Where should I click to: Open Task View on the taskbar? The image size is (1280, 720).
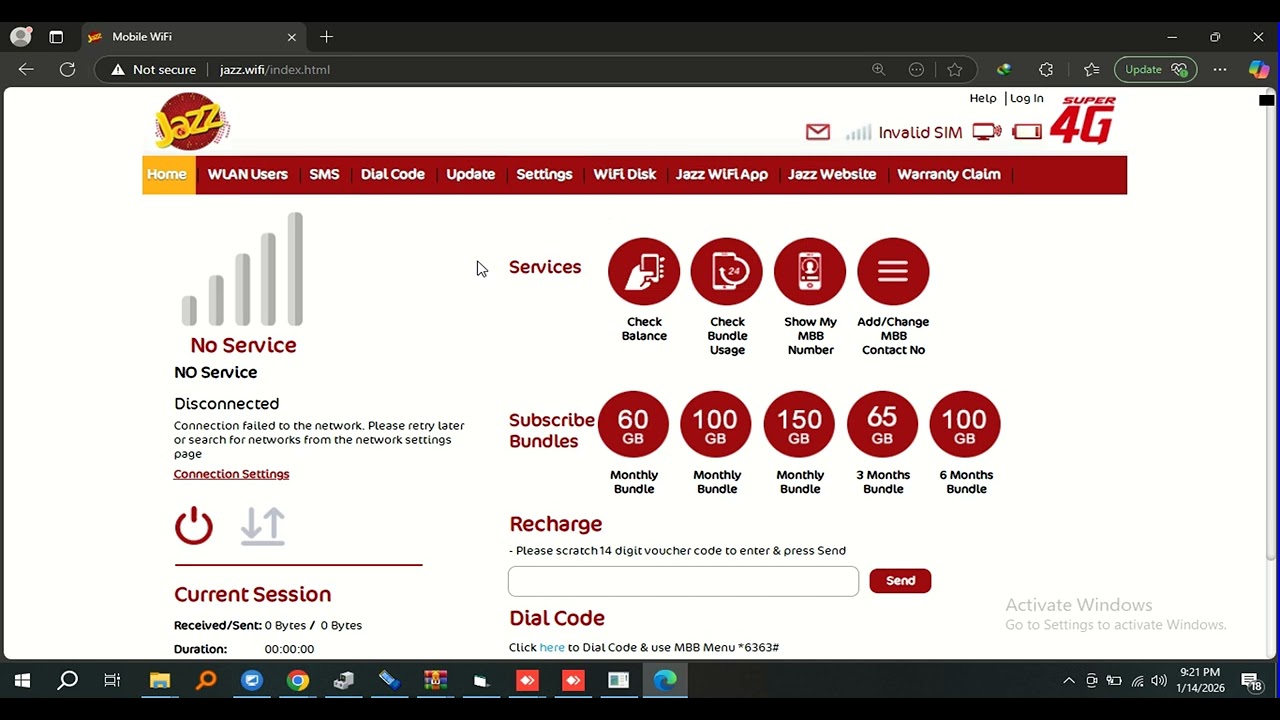pos(112,681)
